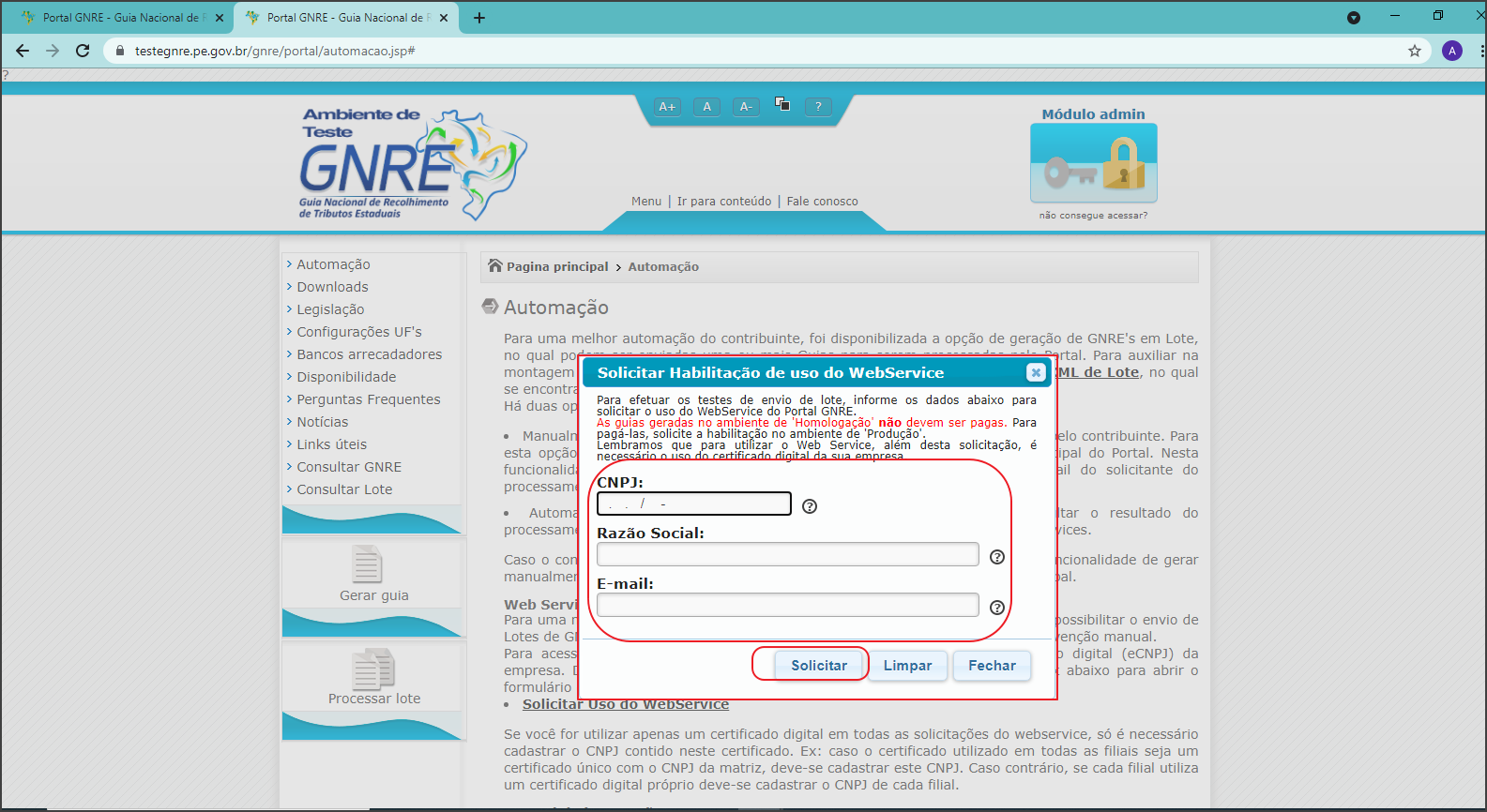
Task: Open the tab search dropdown arrow
Action: (1354, 18)
